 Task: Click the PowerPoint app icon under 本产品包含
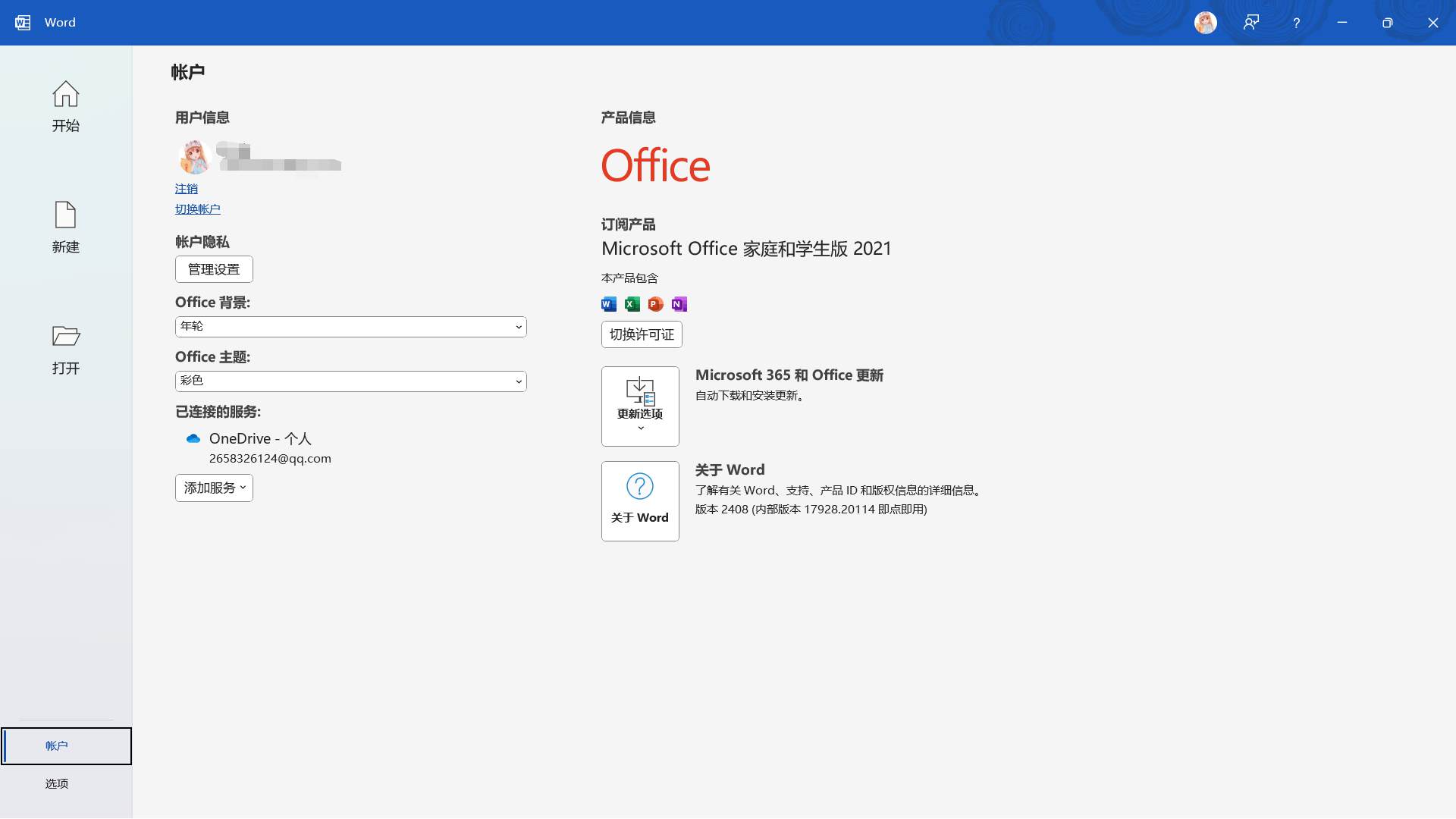[655, 304]
